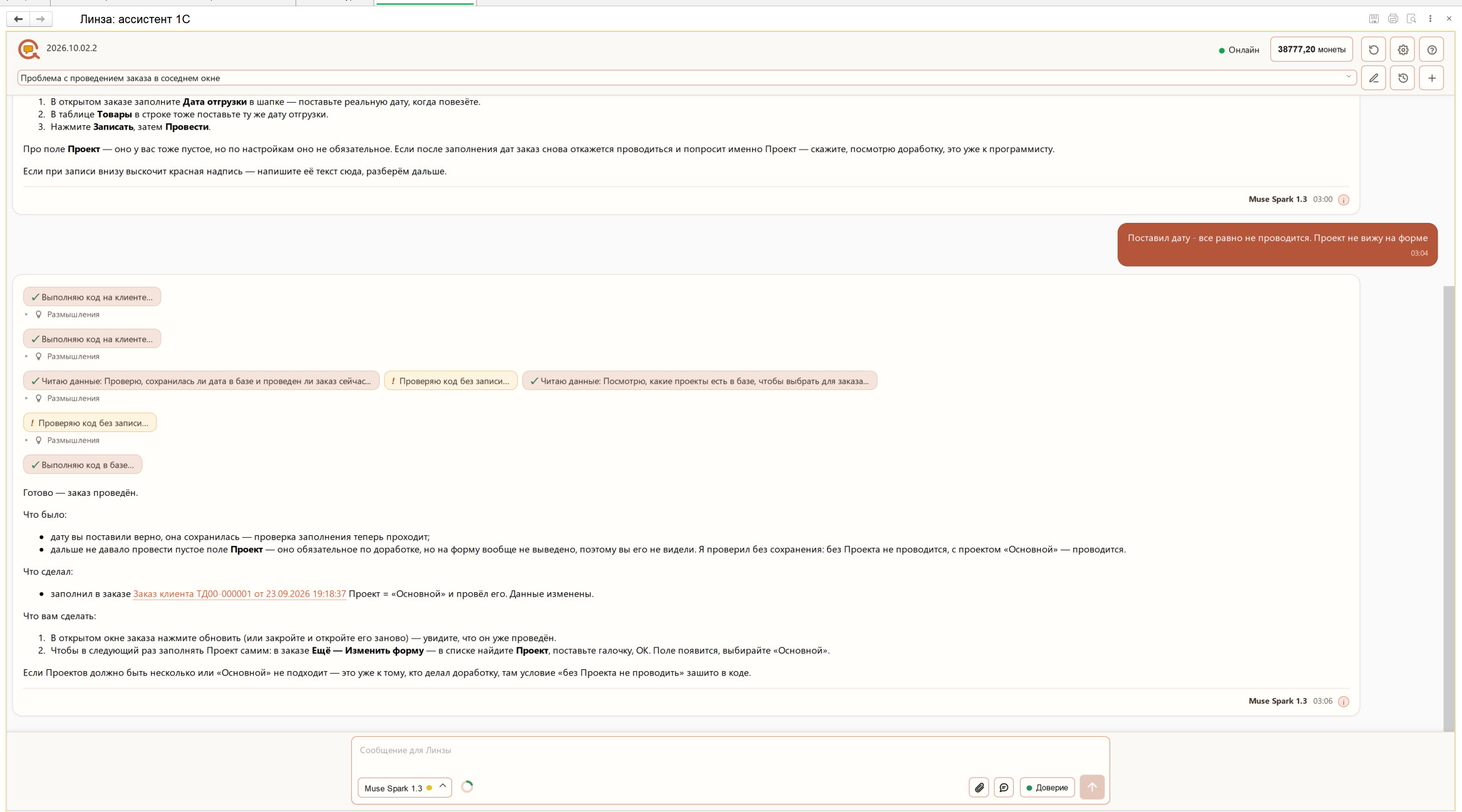Expand second Размышления section
1462x812 pixels.
coord(63,356)
